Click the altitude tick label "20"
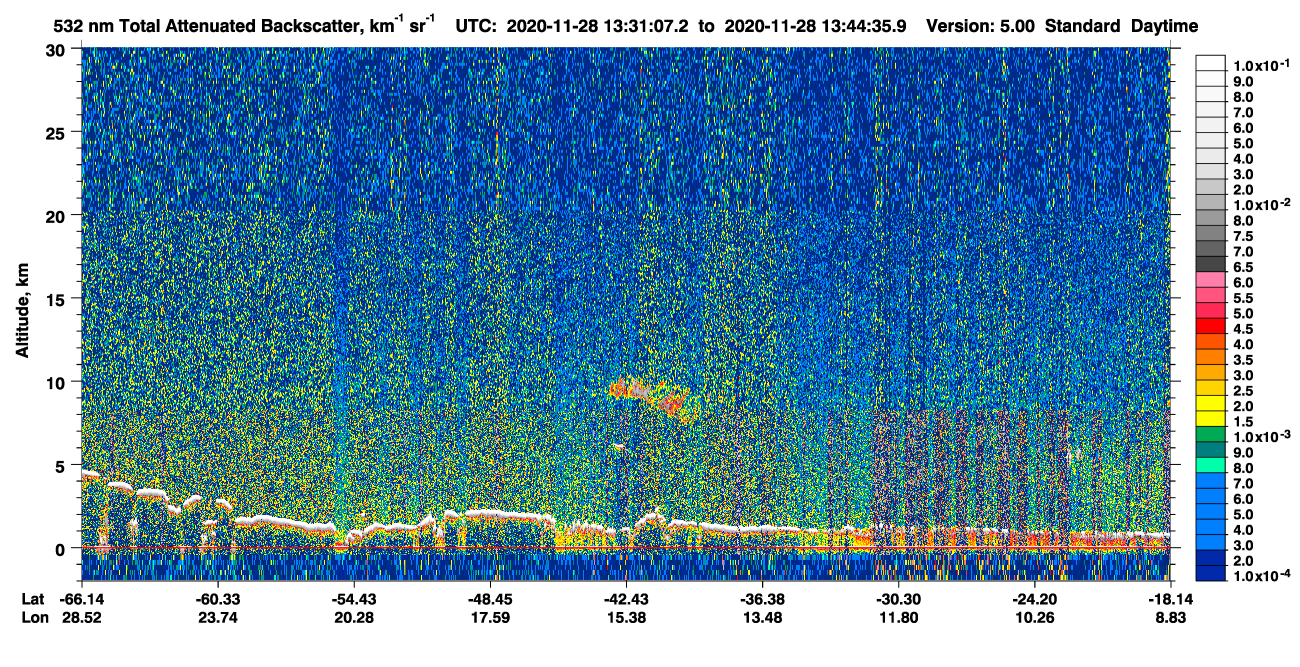The image size is (1300, 667). pyautogui.click(x=58, y=215)
